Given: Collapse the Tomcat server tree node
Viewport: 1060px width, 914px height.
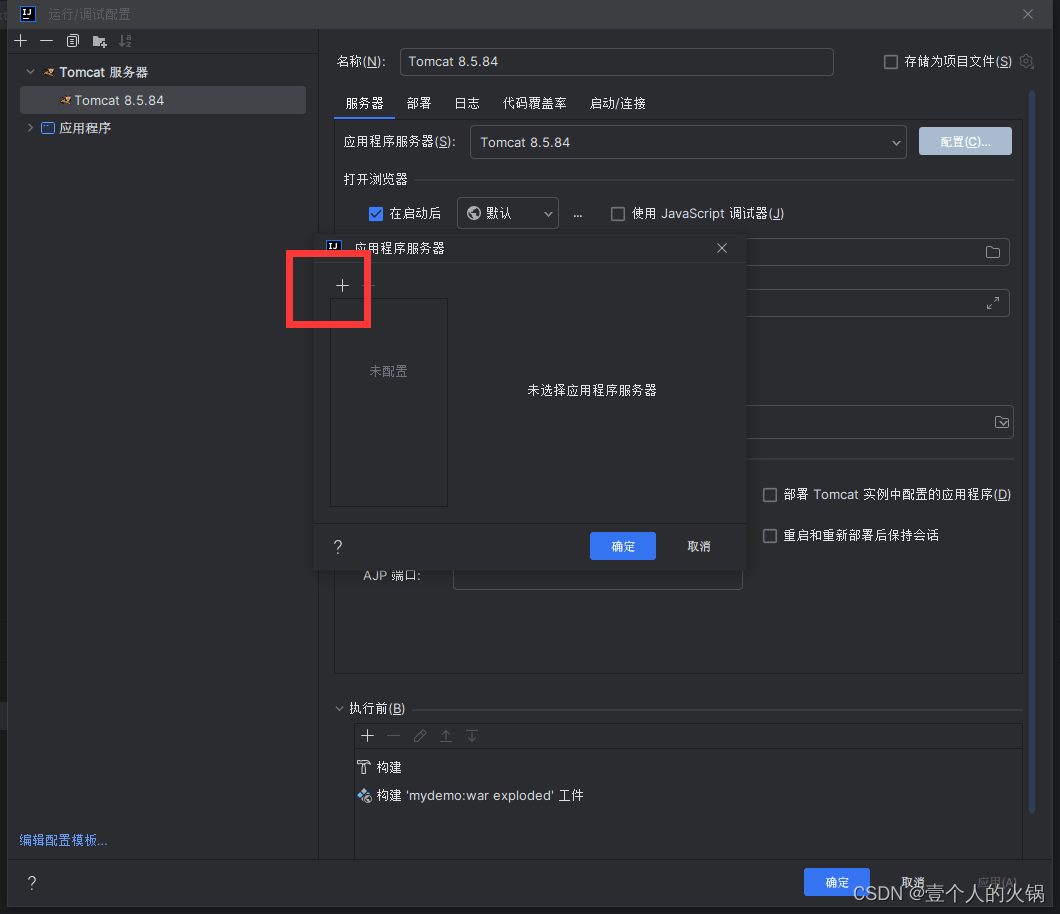Looking at the screenshot, I should coord(30,72).
